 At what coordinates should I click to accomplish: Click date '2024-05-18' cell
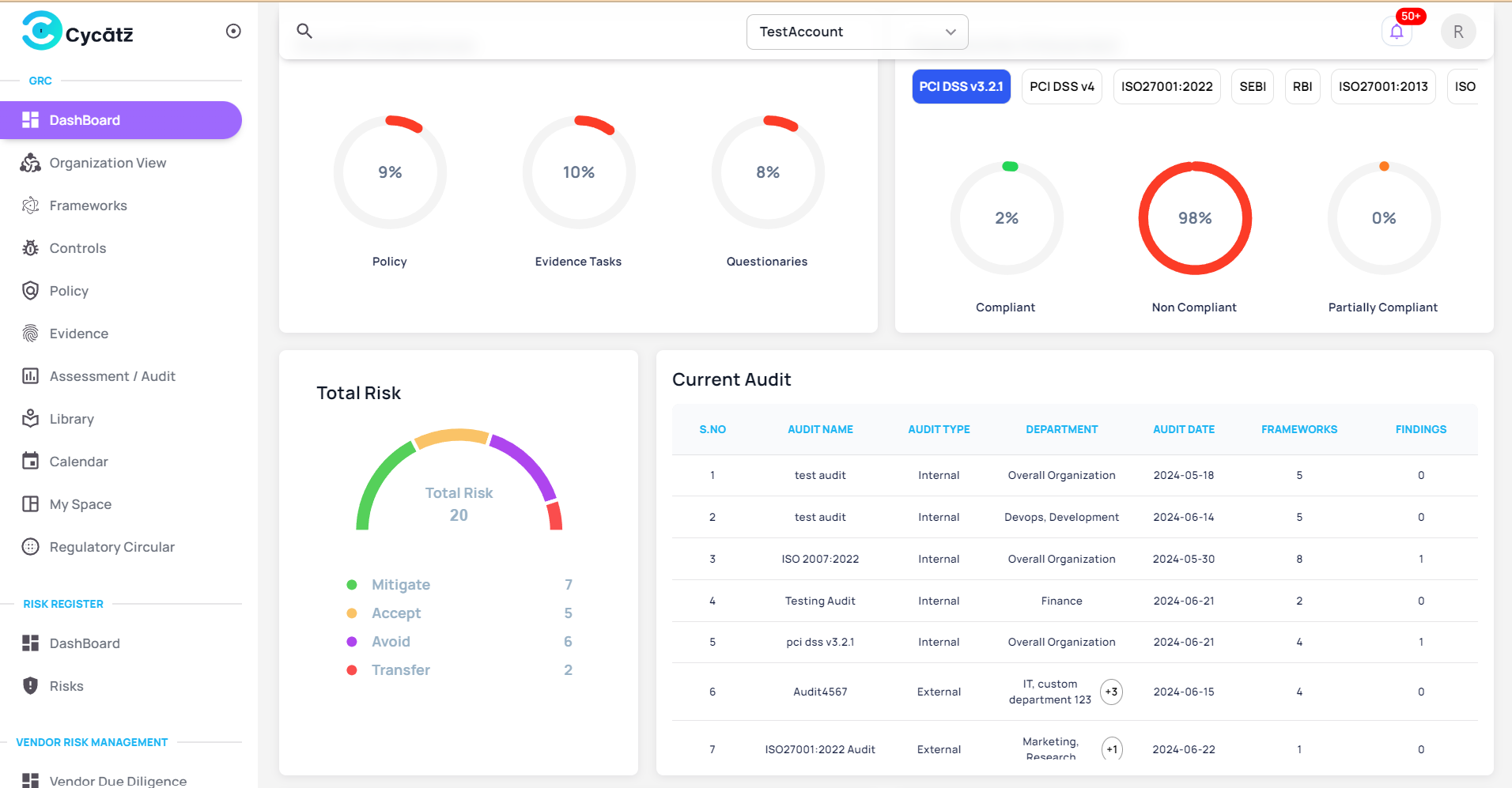[1184, 475]
